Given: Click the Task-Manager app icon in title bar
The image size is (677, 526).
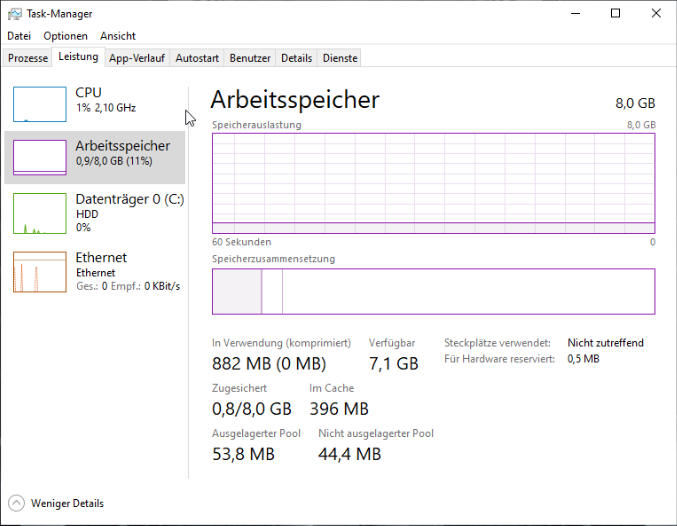Looking at the screenshot, I should point(12,13).
